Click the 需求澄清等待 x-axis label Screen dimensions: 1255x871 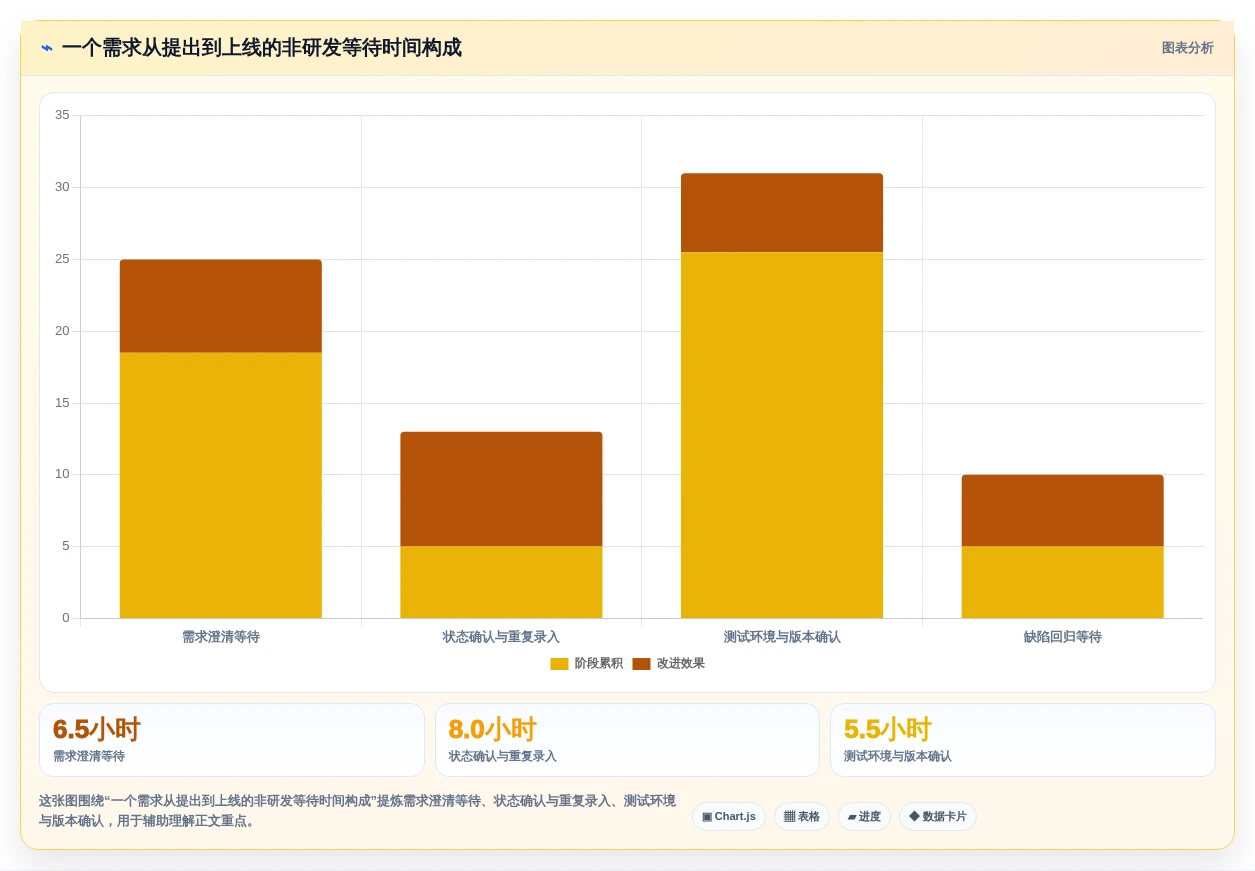[x=221, y=637]
